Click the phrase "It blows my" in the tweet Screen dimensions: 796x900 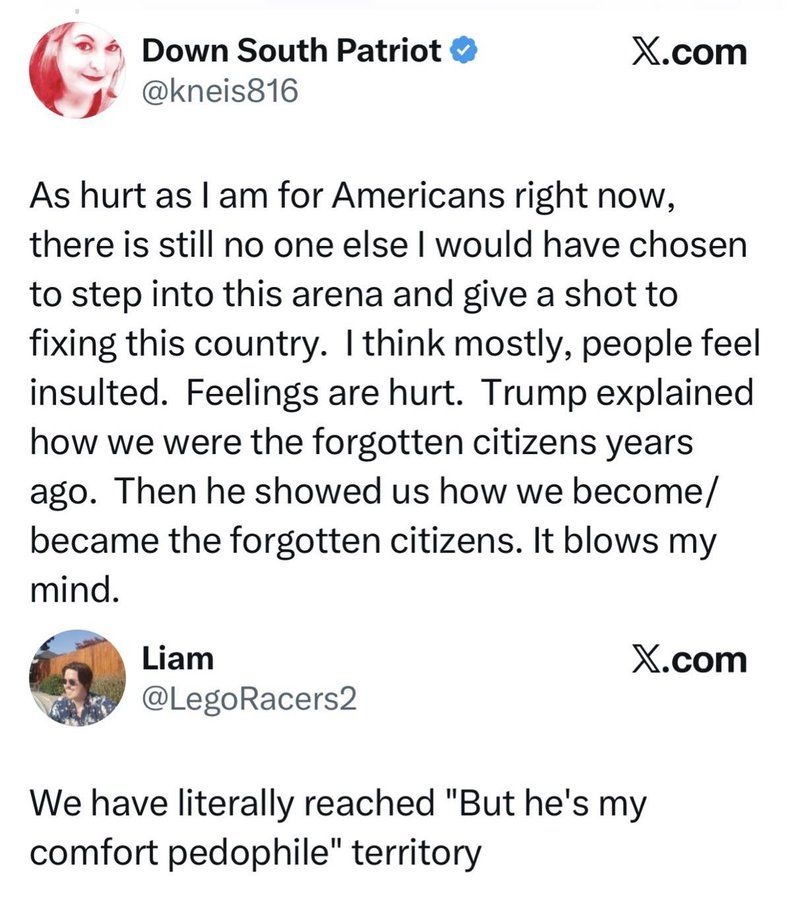[x=625, y=541]
